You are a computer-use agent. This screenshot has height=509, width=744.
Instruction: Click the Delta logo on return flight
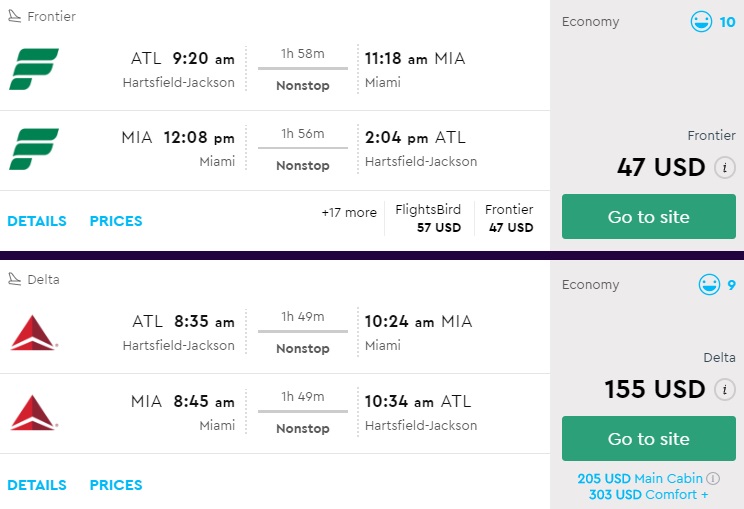pos(34,412)
